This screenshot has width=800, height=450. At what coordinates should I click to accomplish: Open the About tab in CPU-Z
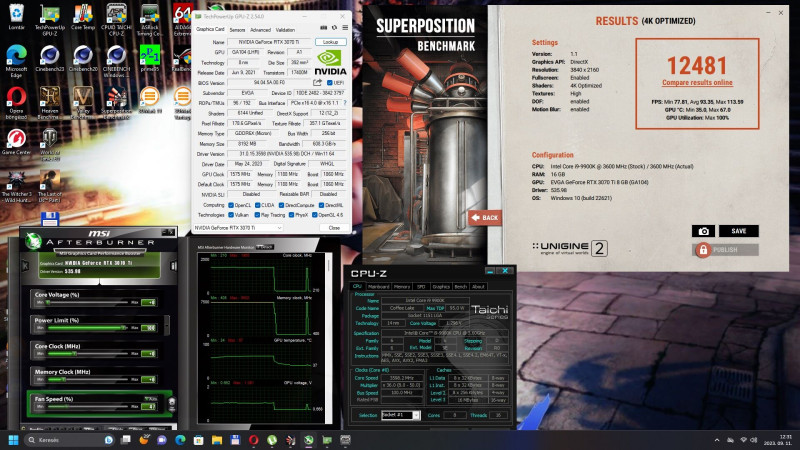point(478,287)
